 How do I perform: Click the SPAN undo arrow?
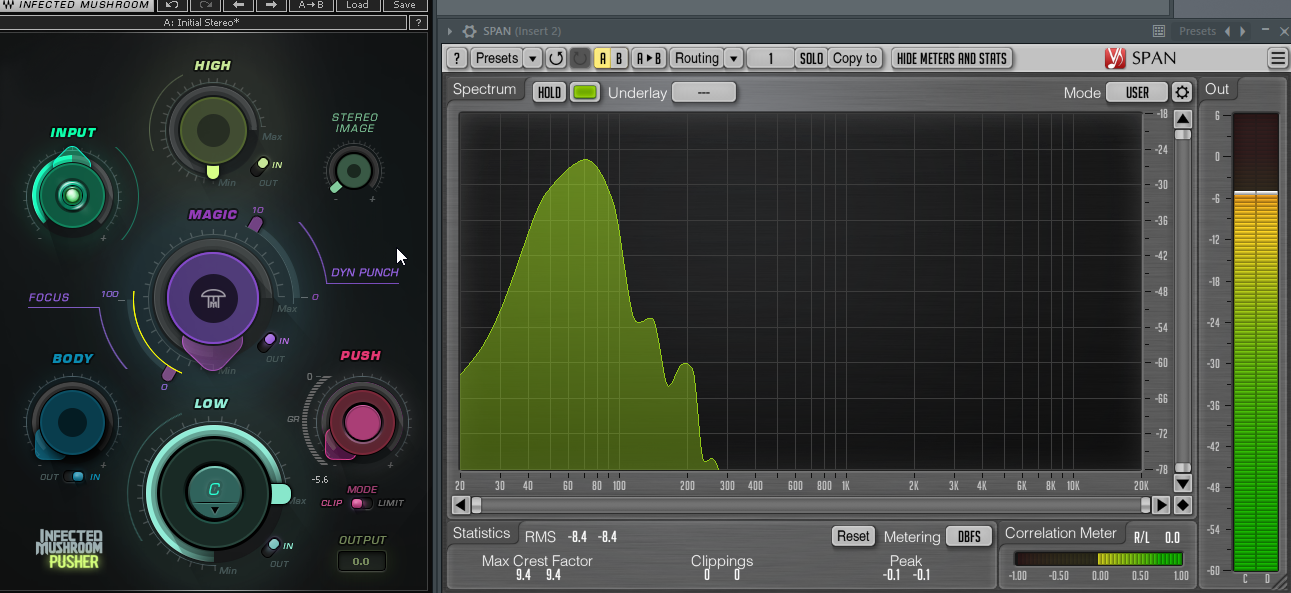(x=556, y=58)
